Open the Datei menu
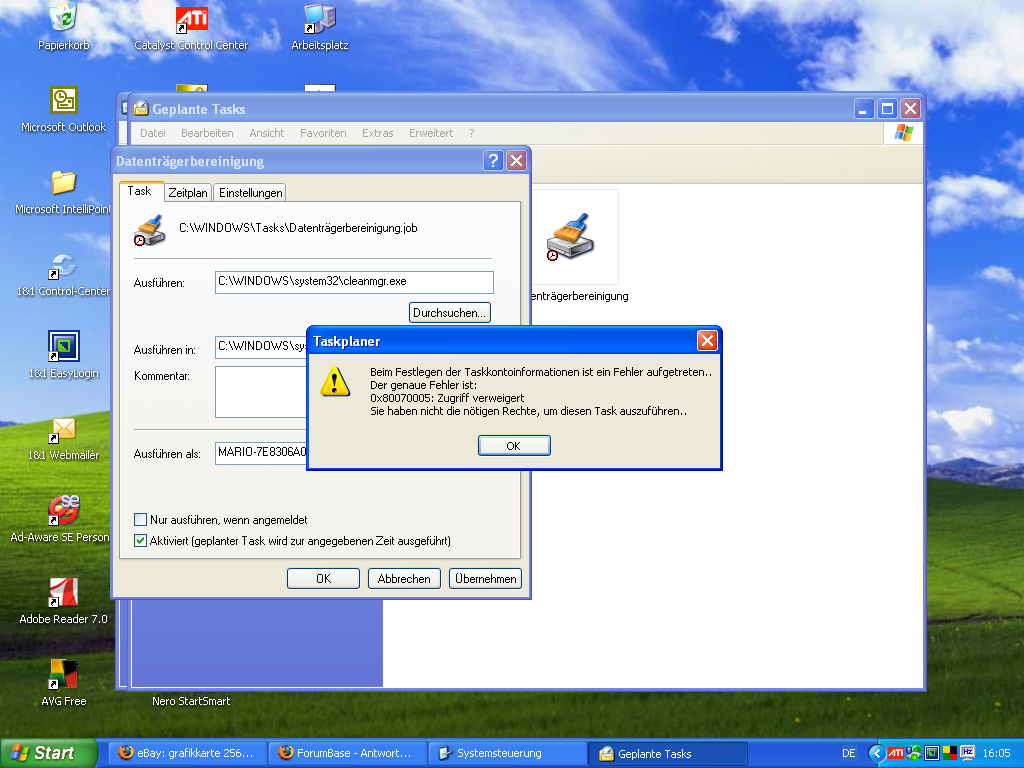 152,133
